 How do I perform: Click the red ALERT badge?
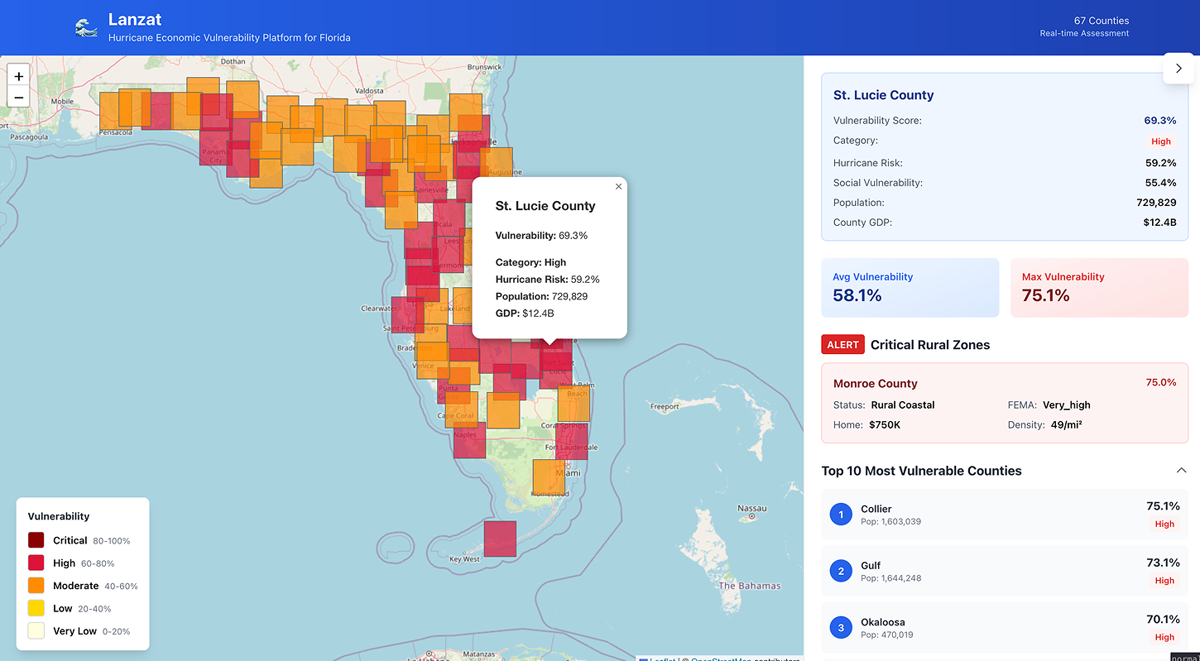[842, 345]
